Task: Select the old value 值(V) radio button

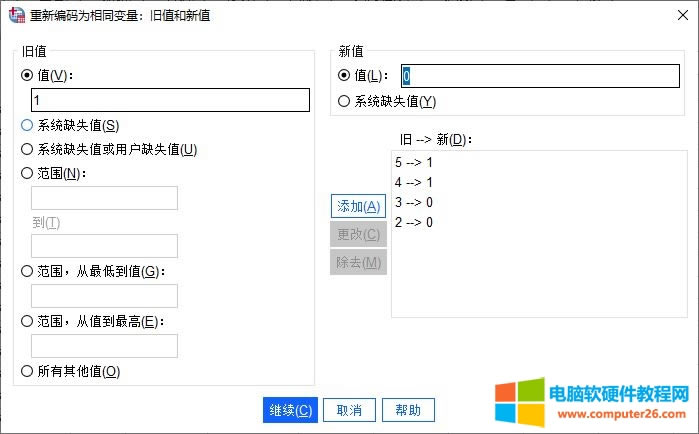Action: click(x=27, y=75)
